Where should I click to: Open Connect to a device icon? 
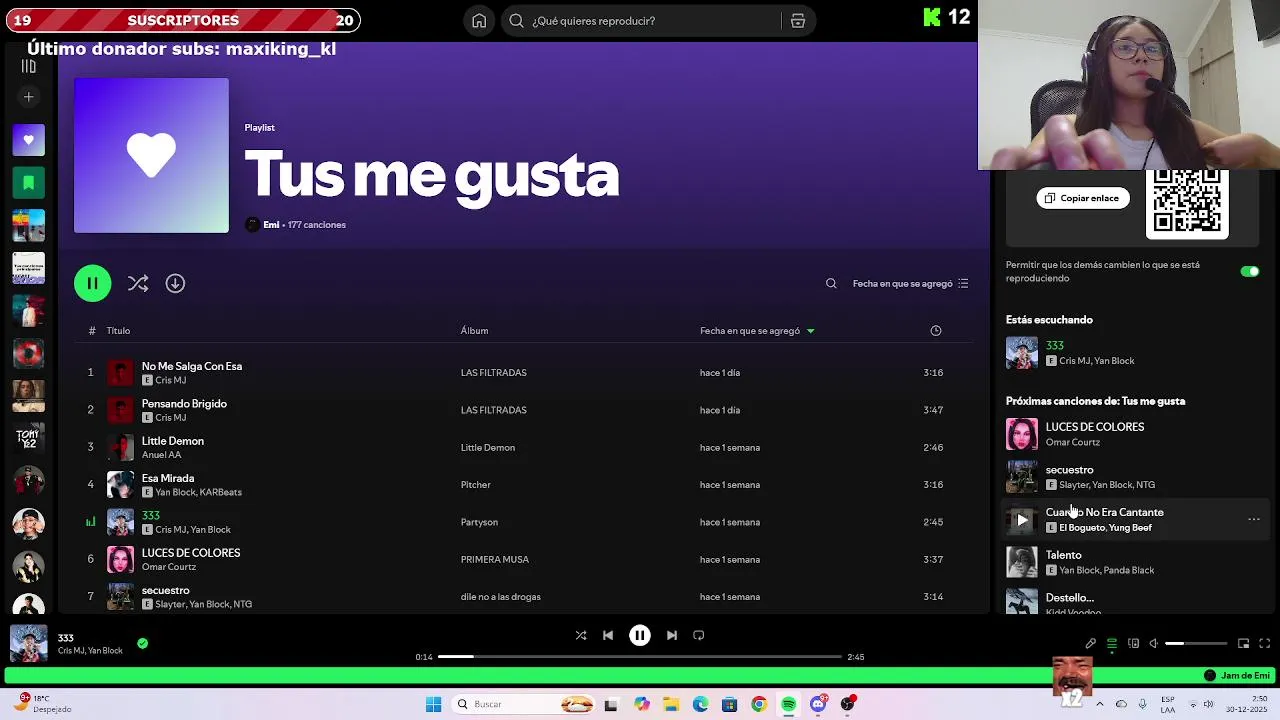pos(1133,644)
